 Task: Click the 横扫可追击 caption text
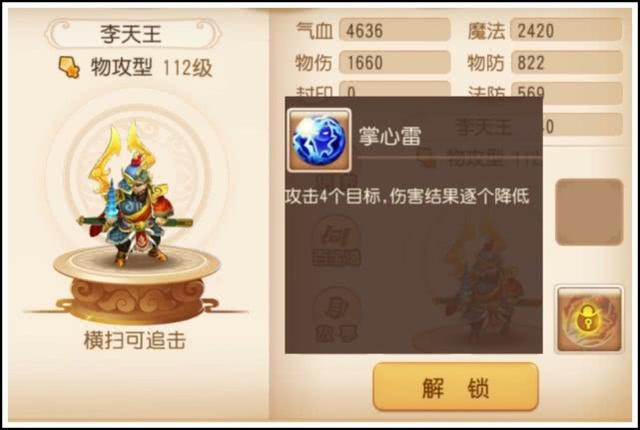click(x=135, y=340)
